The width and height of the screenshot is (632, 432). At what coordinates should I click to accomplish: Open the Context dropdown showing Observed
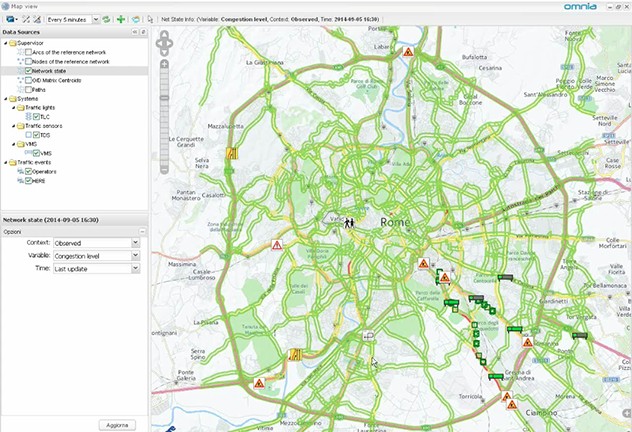135,243
